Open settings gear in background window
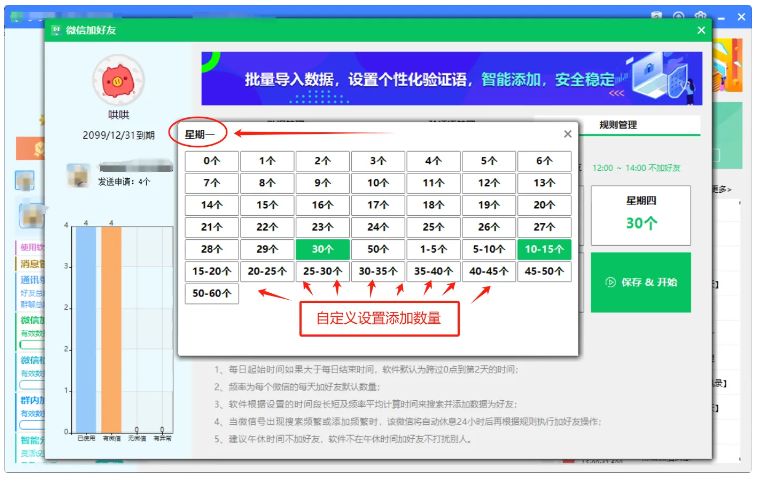Screen dimensions: 757x478 pos(701,16)
